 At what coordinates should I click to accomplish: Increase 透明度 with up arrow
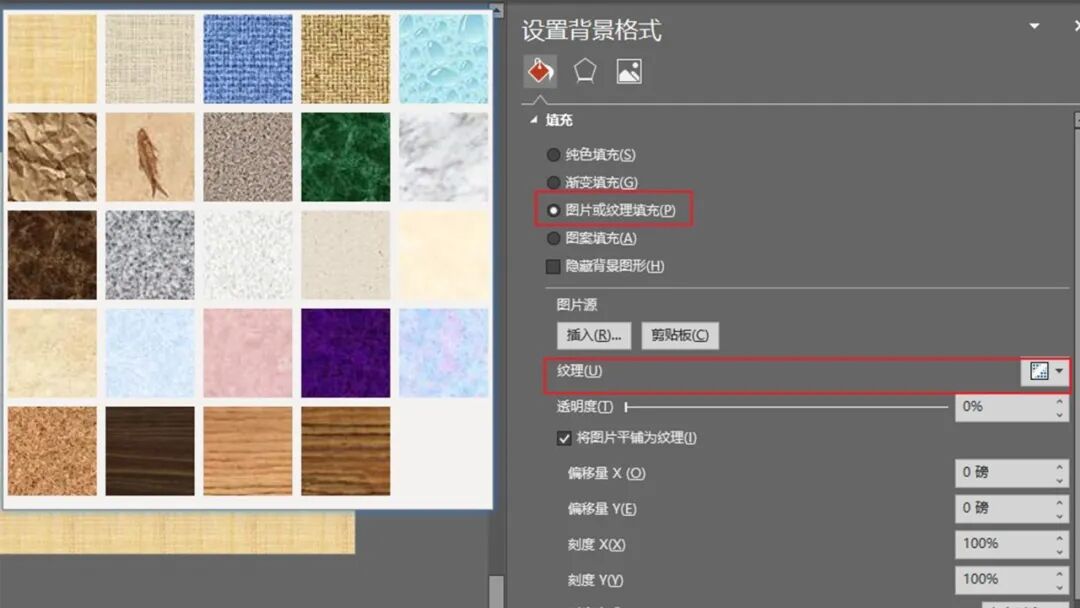tap(1059, 401)
